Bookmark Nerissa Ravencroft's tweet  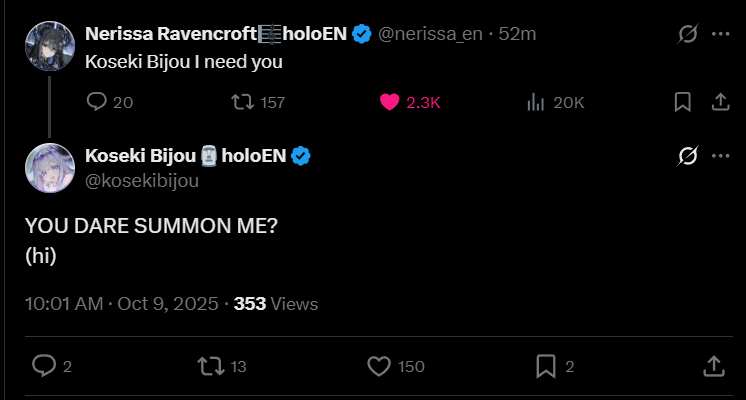(682, 102)
